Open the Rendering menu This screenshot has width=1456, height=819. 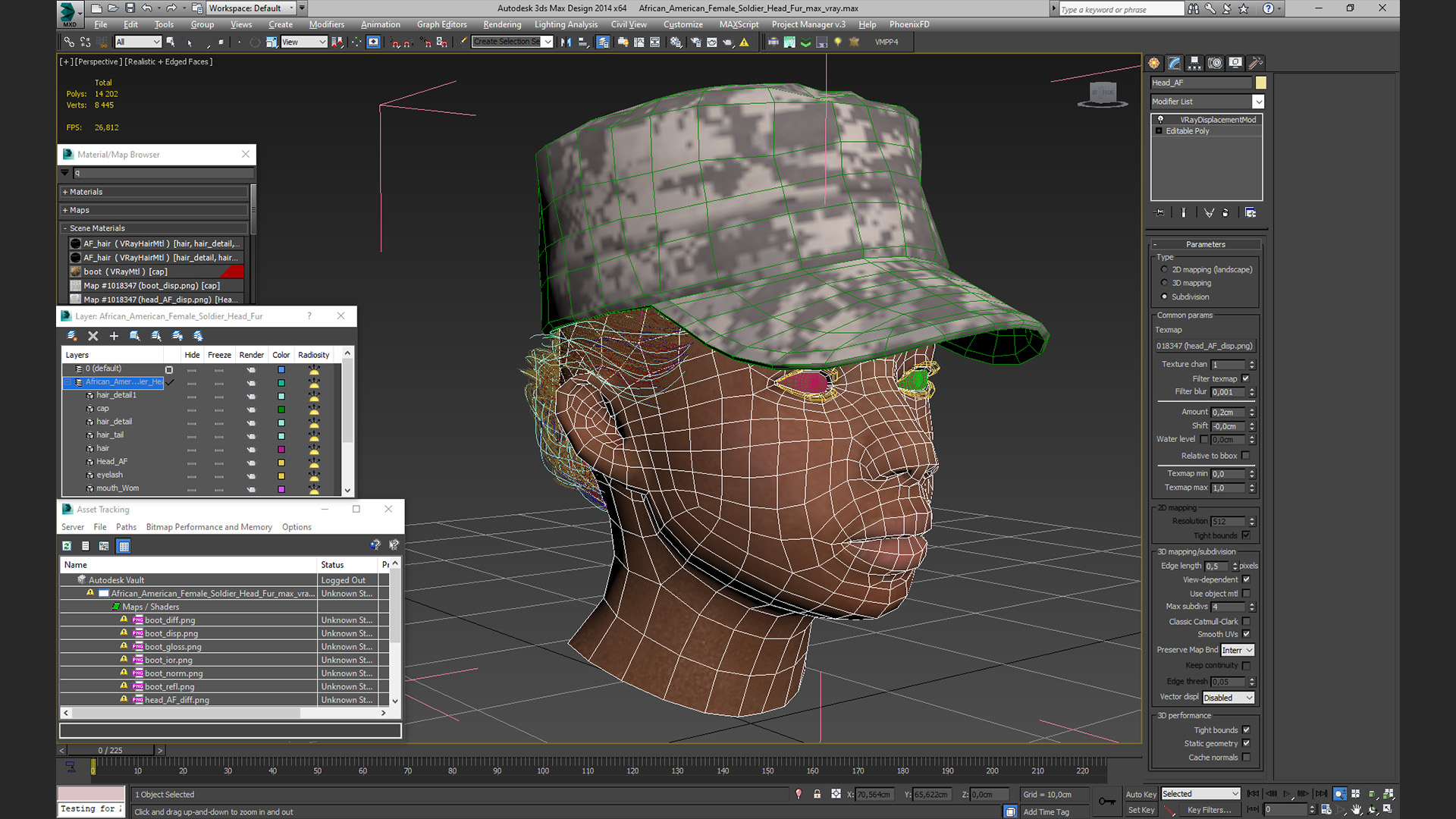(x=502, y=24)
